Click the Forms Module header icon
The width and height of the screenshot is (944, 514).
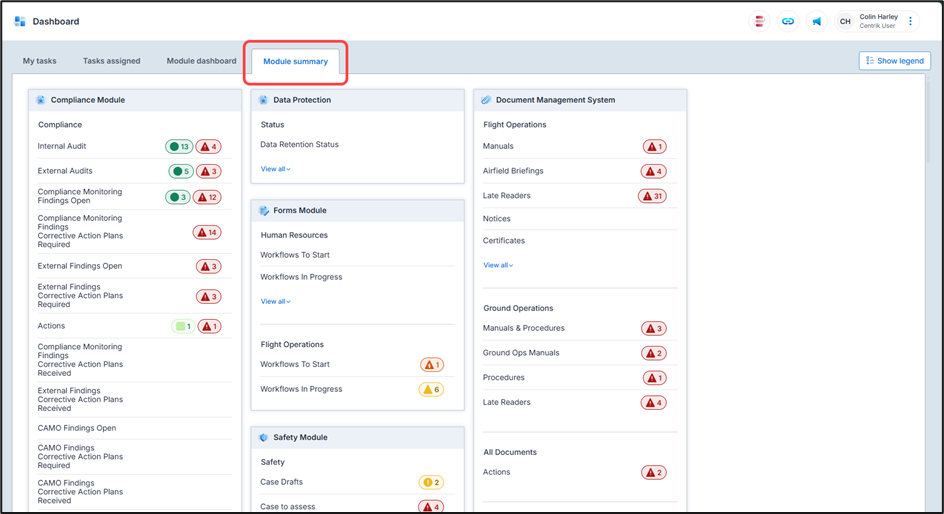point(264,211)
